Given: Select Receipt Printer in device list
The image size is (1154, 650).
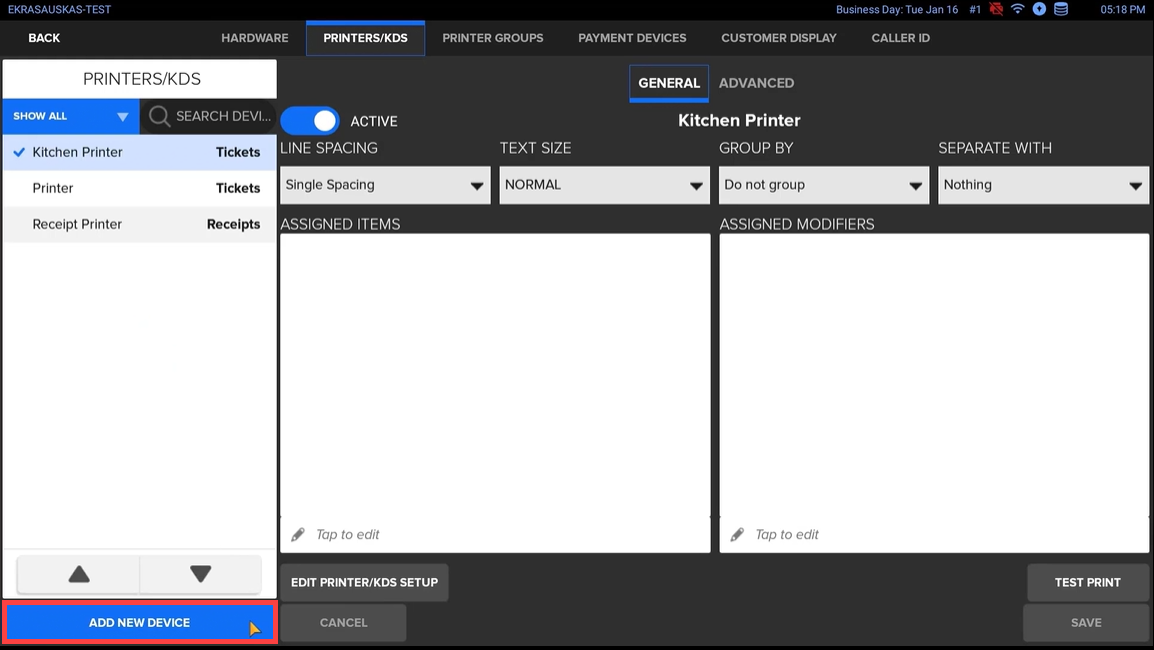Looking at the screenshot, I should [77, 224].
